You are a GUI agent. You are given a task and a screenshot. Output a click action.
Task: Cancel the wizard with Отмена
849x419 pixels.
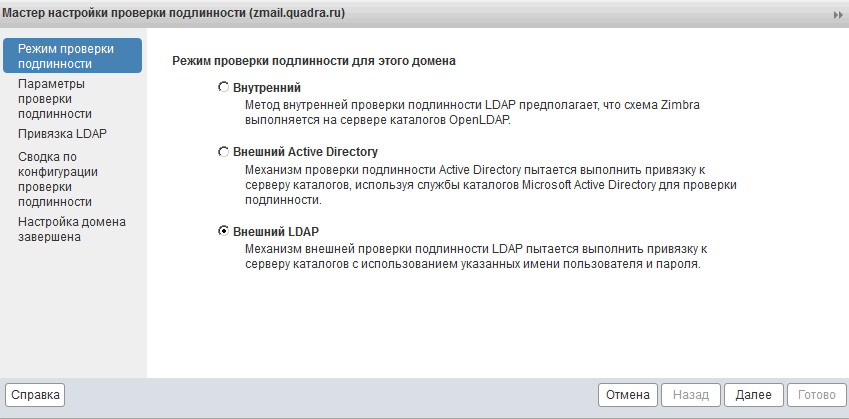click(628, 395)
